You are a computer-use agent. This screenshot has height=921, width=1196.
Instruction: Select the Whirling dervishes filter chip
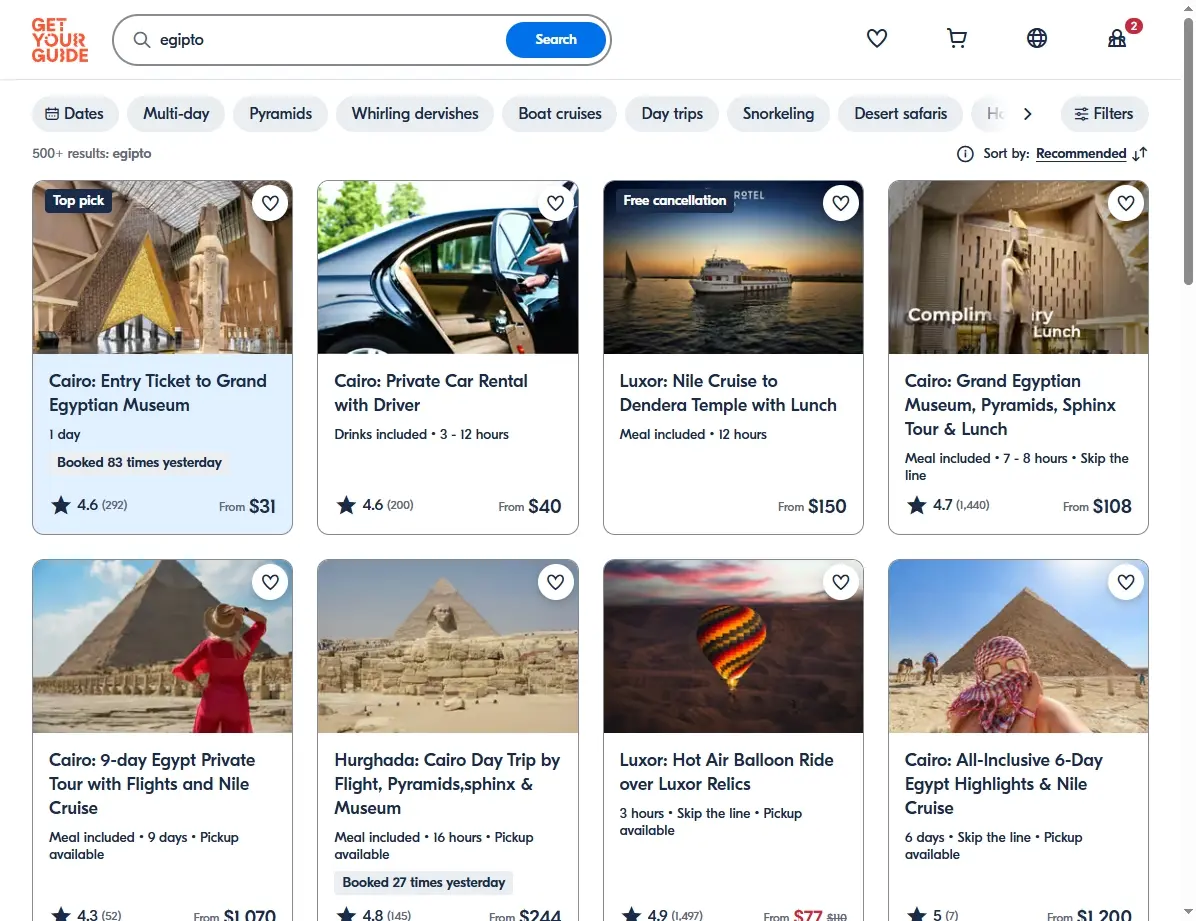point(415,114)
